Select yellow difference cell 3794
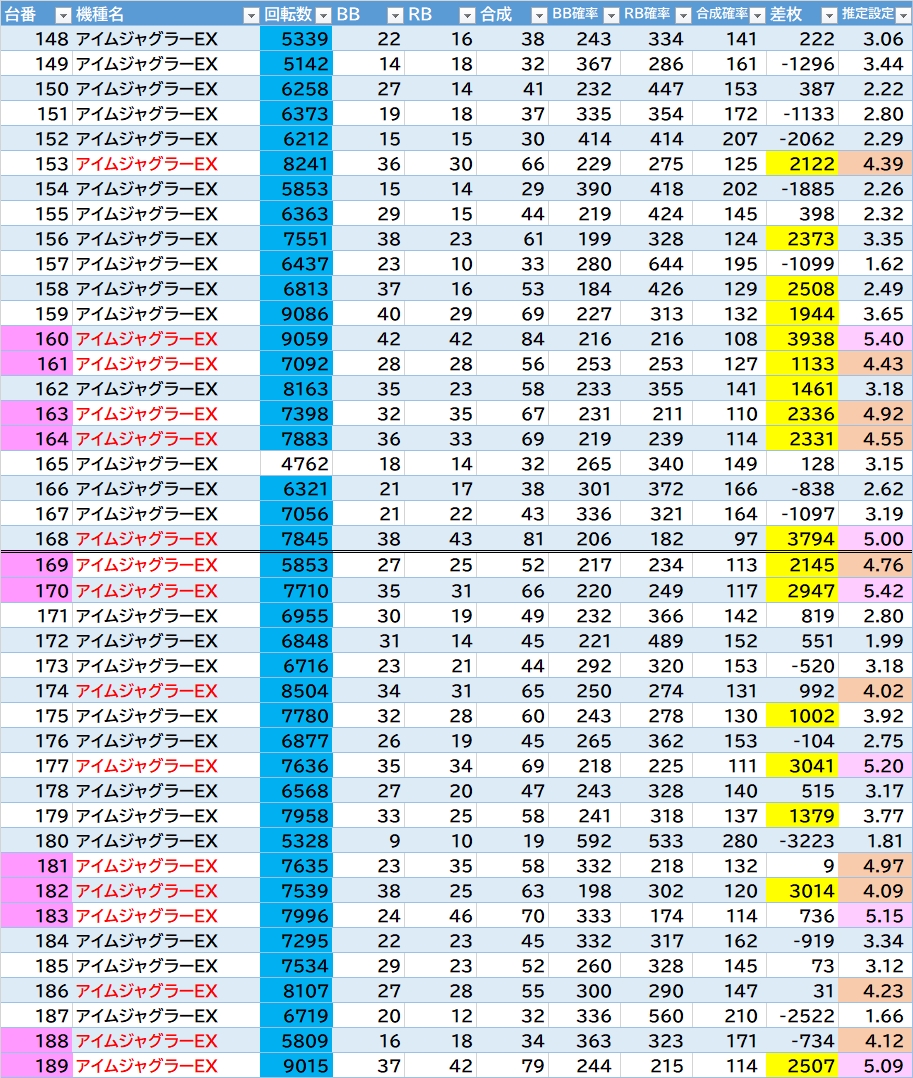913x1078 pixels. pos(802,539)
